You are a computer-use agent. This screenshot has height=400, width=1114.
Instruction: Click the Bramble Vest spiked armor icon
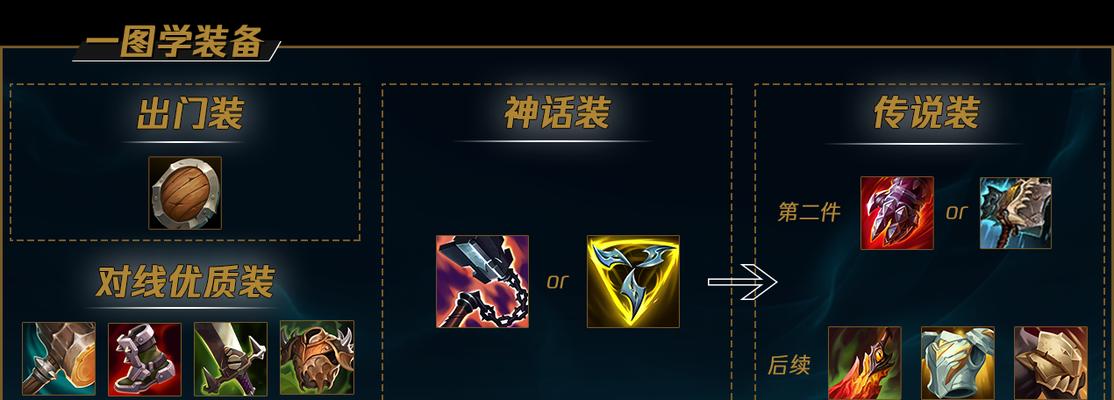[317, 359]
